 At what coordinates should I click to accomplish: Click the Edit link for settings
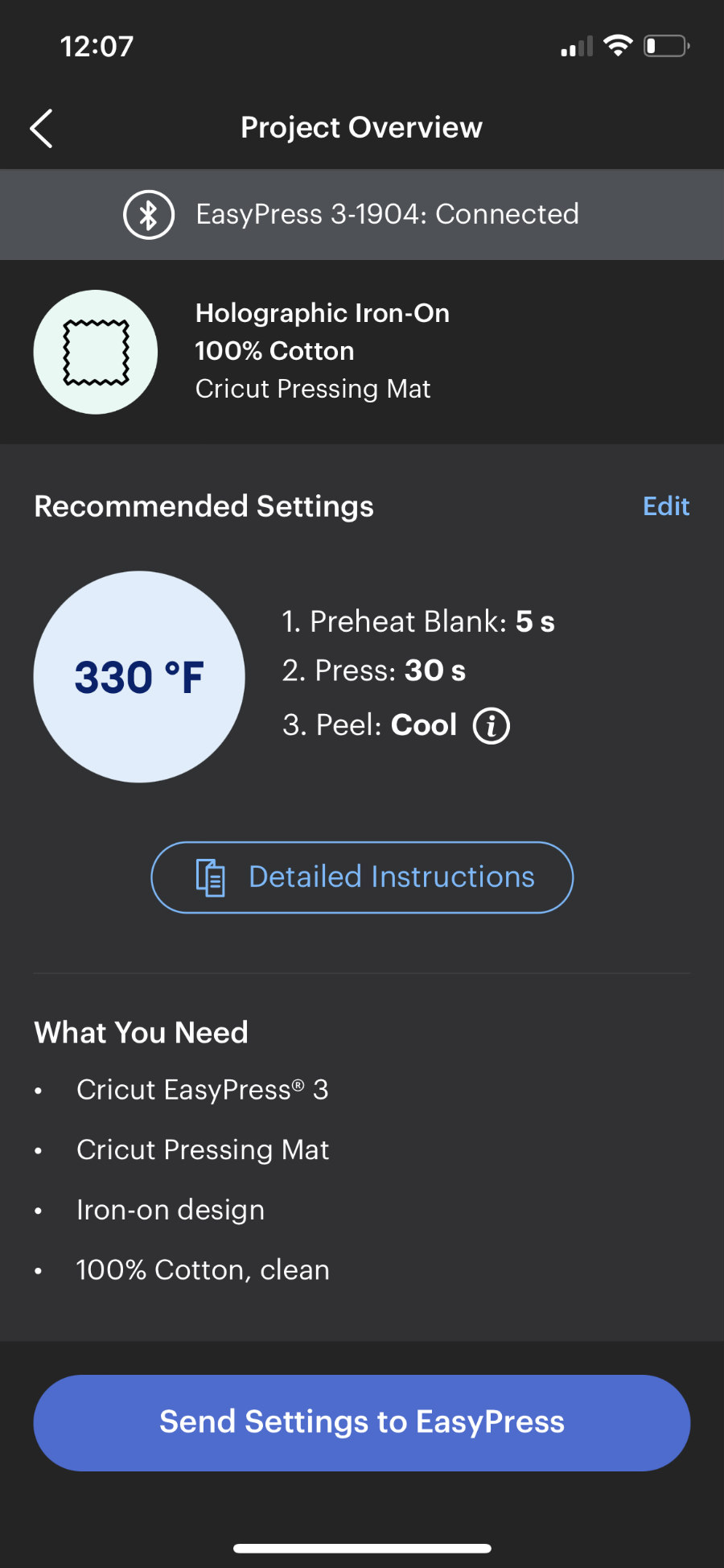pyautogui.click(x=666, y=506)
